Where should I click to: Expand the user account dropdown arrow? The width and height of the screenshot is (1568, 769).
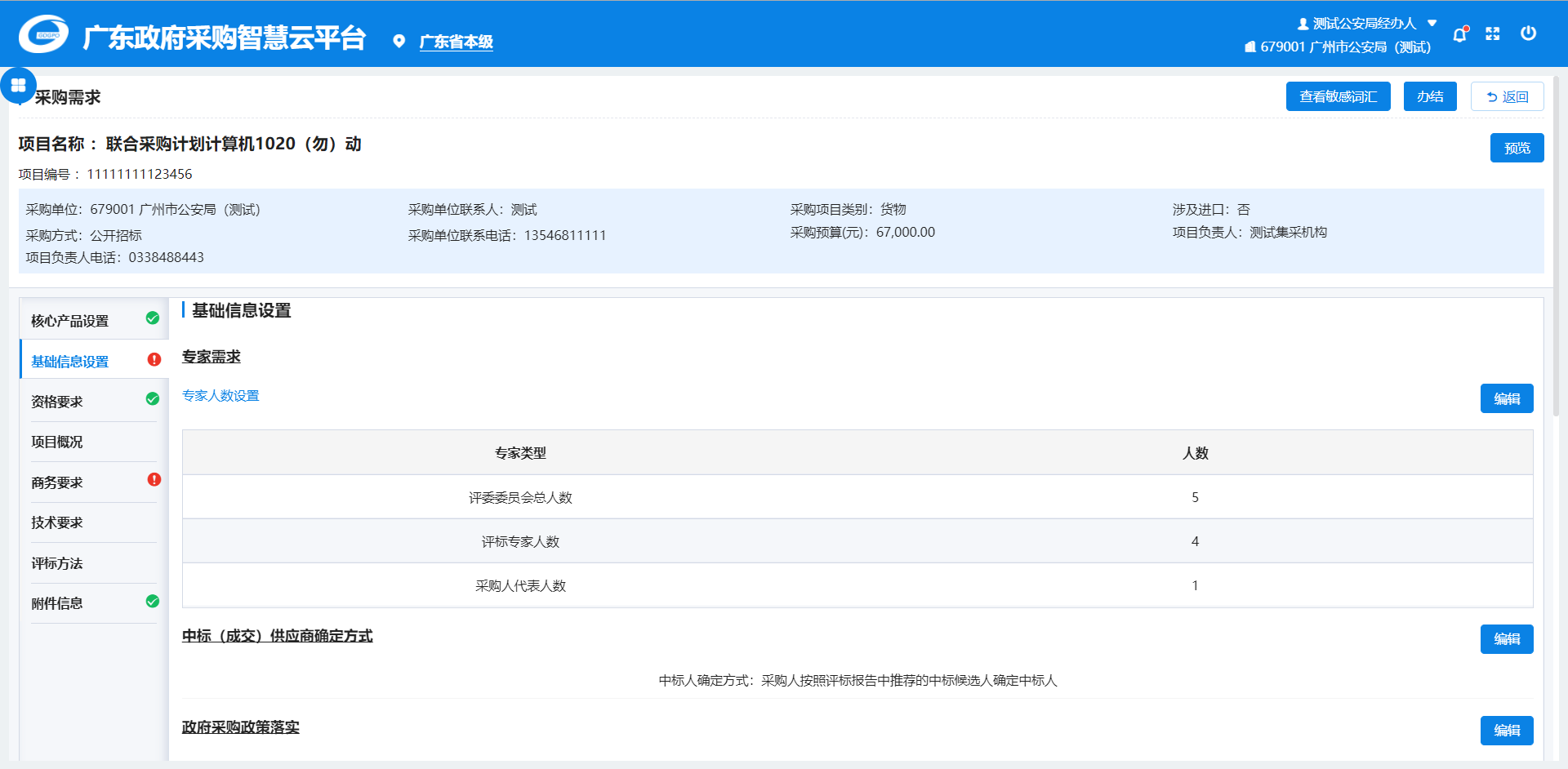1432,24
